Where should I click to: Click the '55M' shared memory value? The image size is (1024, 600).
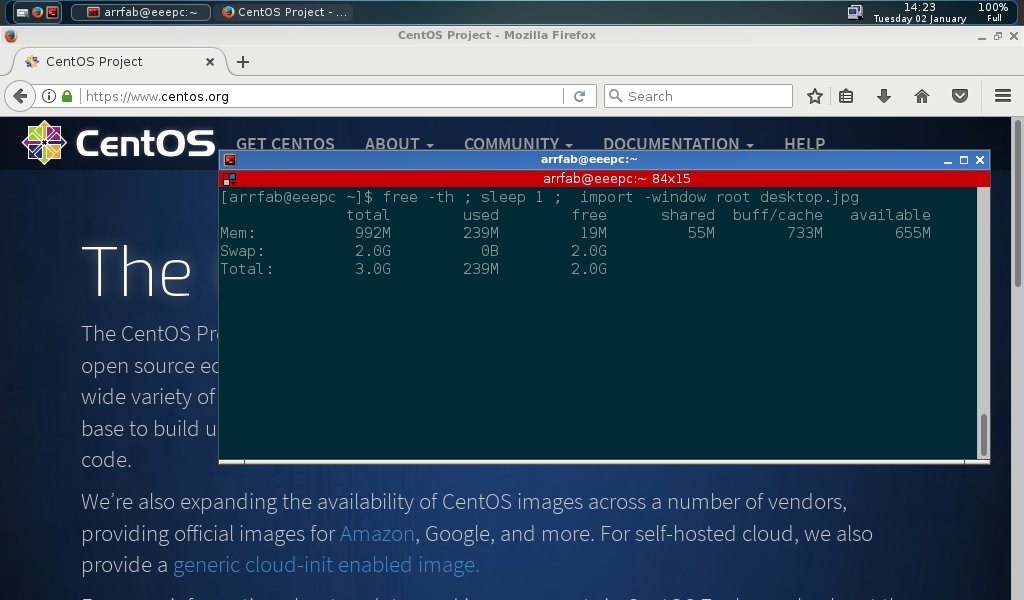(701, 233)
